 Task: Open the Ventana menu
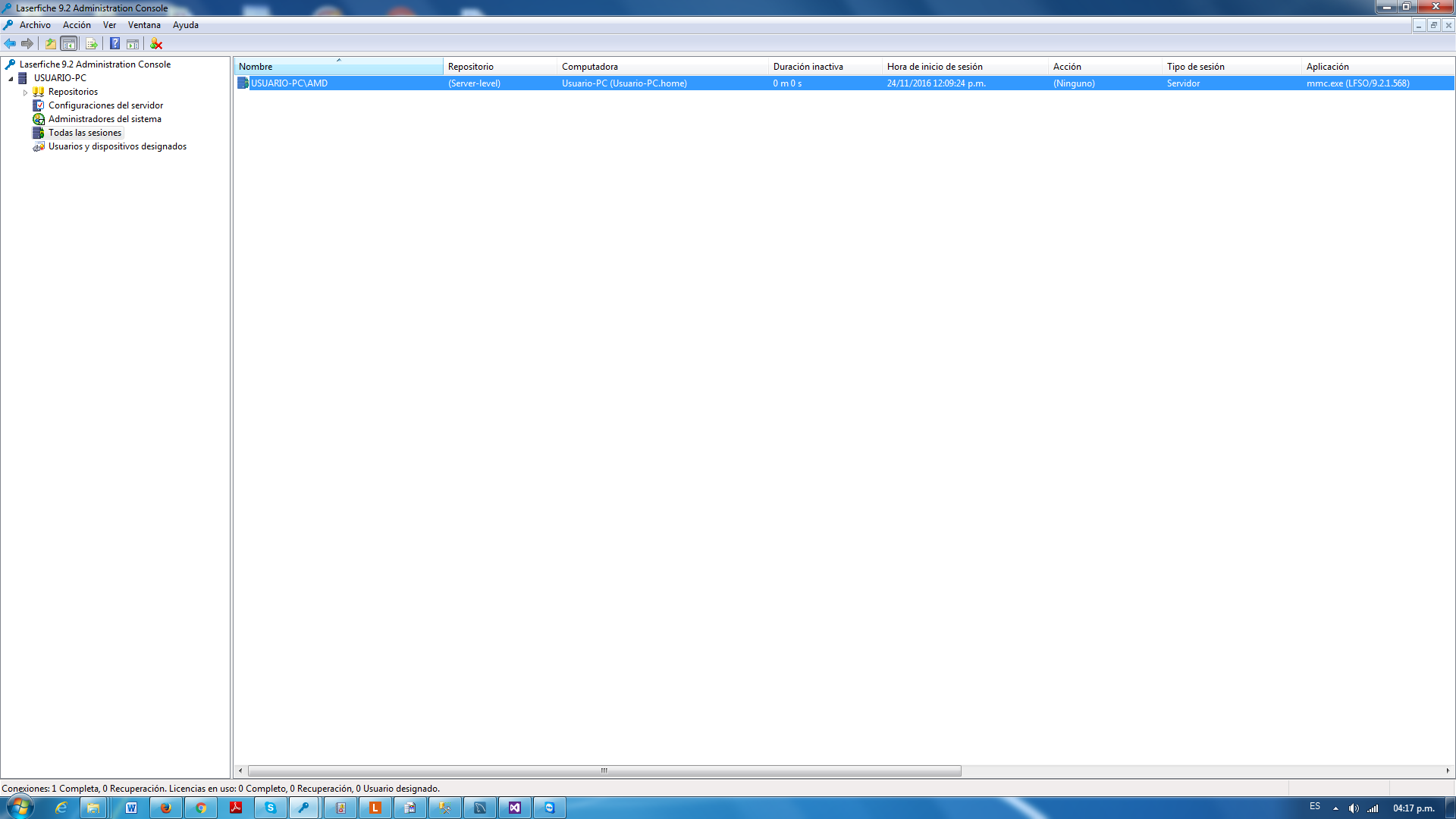click(144, 25)
